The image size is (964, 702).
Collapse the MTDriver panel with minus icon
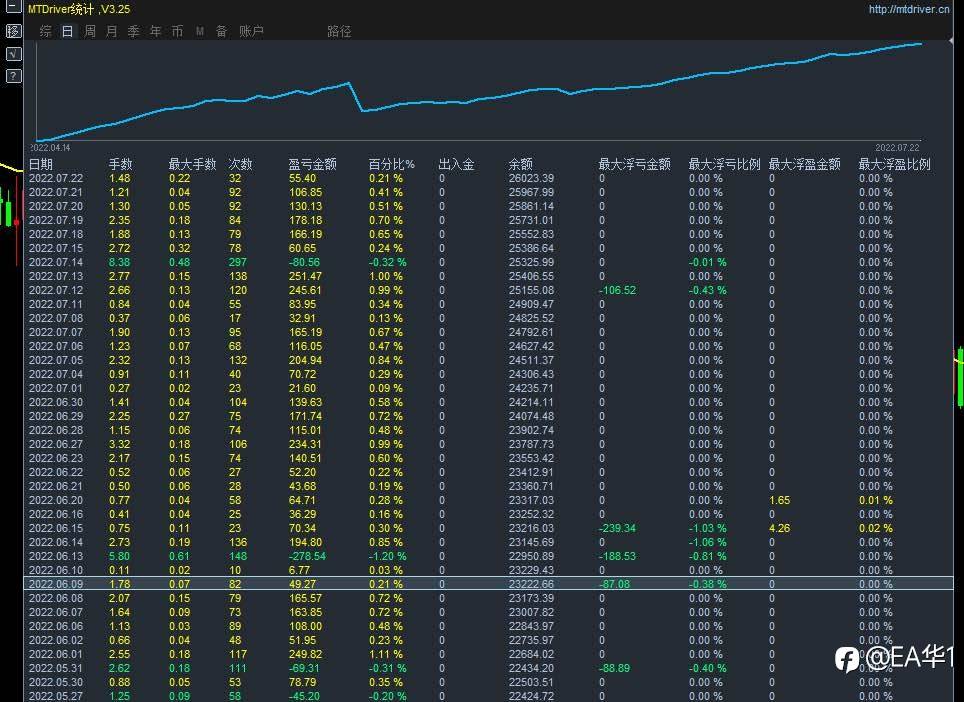tap(13, 7)
